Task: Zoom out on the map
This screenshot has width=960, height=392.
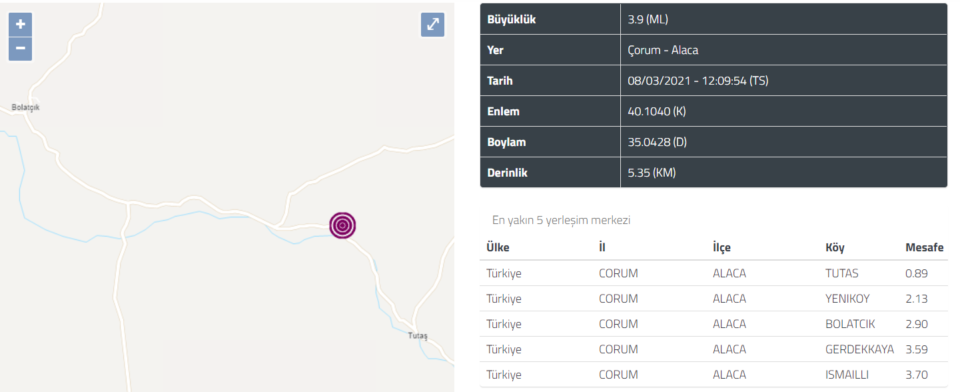Action: [20, 49]
